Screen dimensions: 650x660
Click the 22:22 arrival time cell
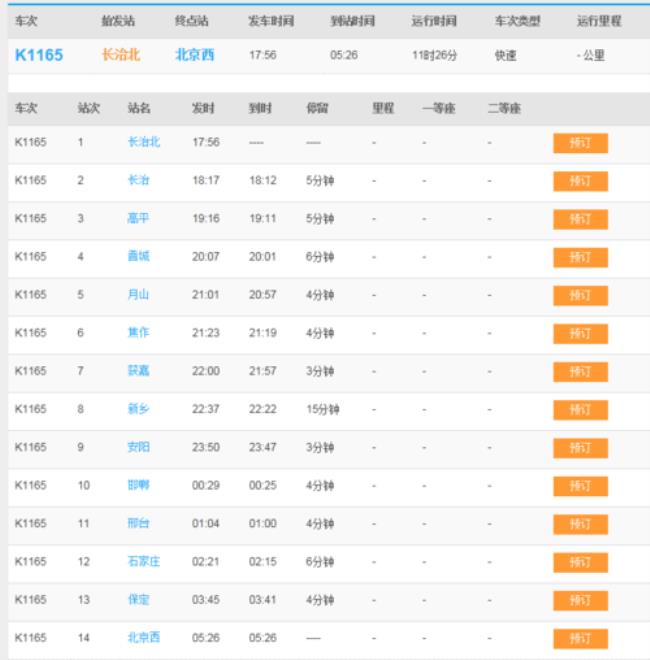coord(263,409)
